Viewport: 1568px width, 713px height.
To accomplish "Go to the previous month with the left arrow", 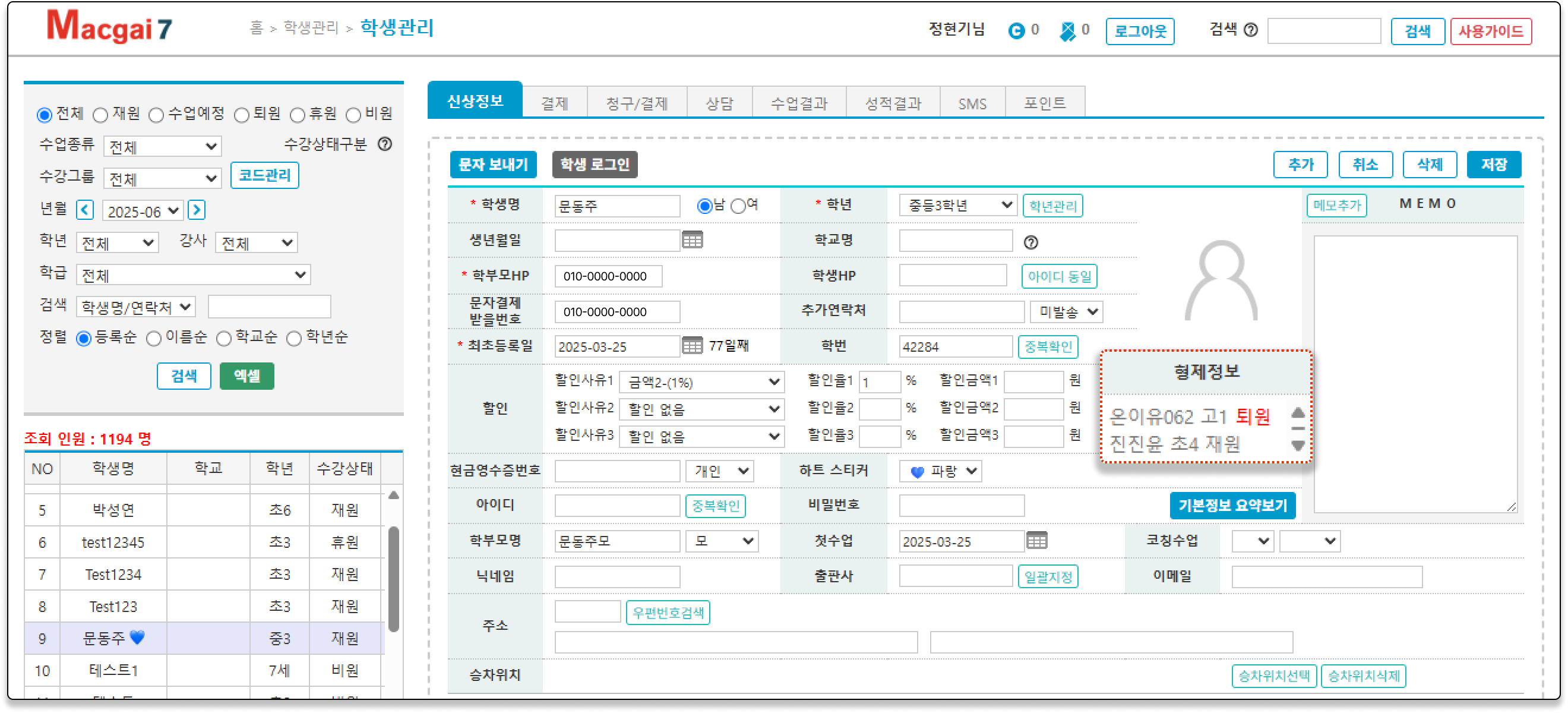I will [84, 211].
